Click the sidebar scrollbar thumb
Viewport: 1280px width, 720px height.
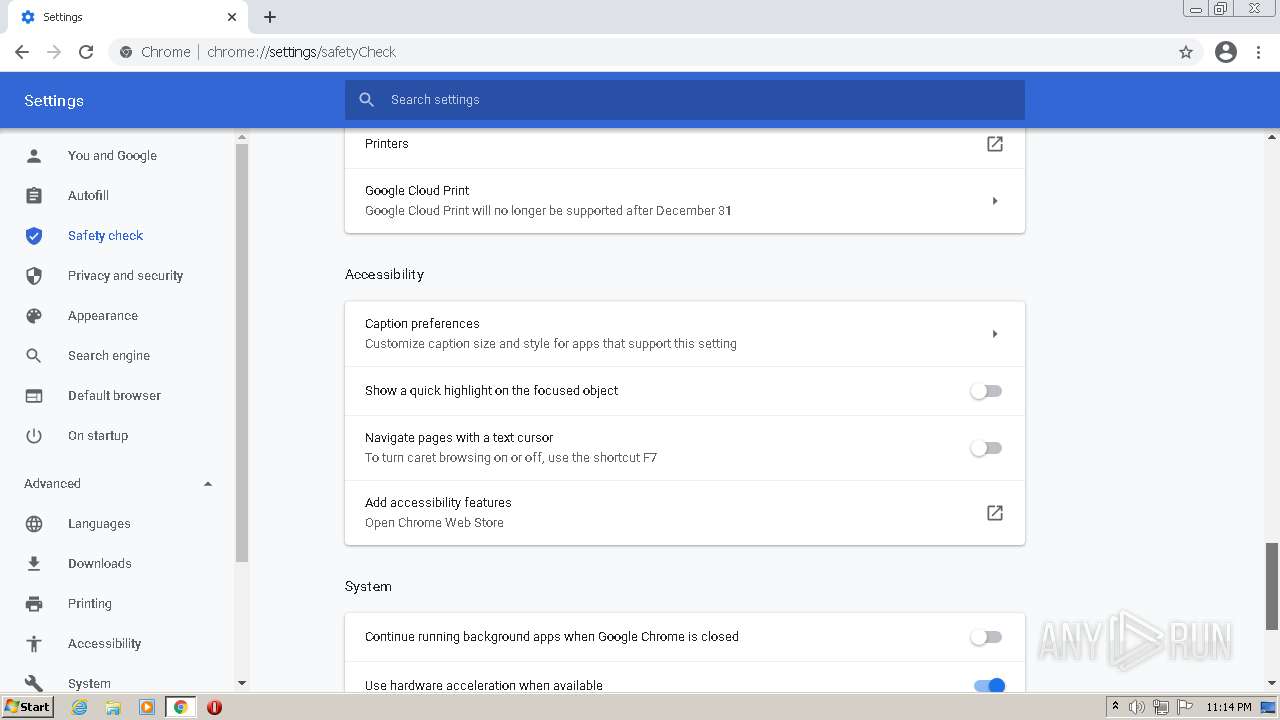tap(241, 352)
